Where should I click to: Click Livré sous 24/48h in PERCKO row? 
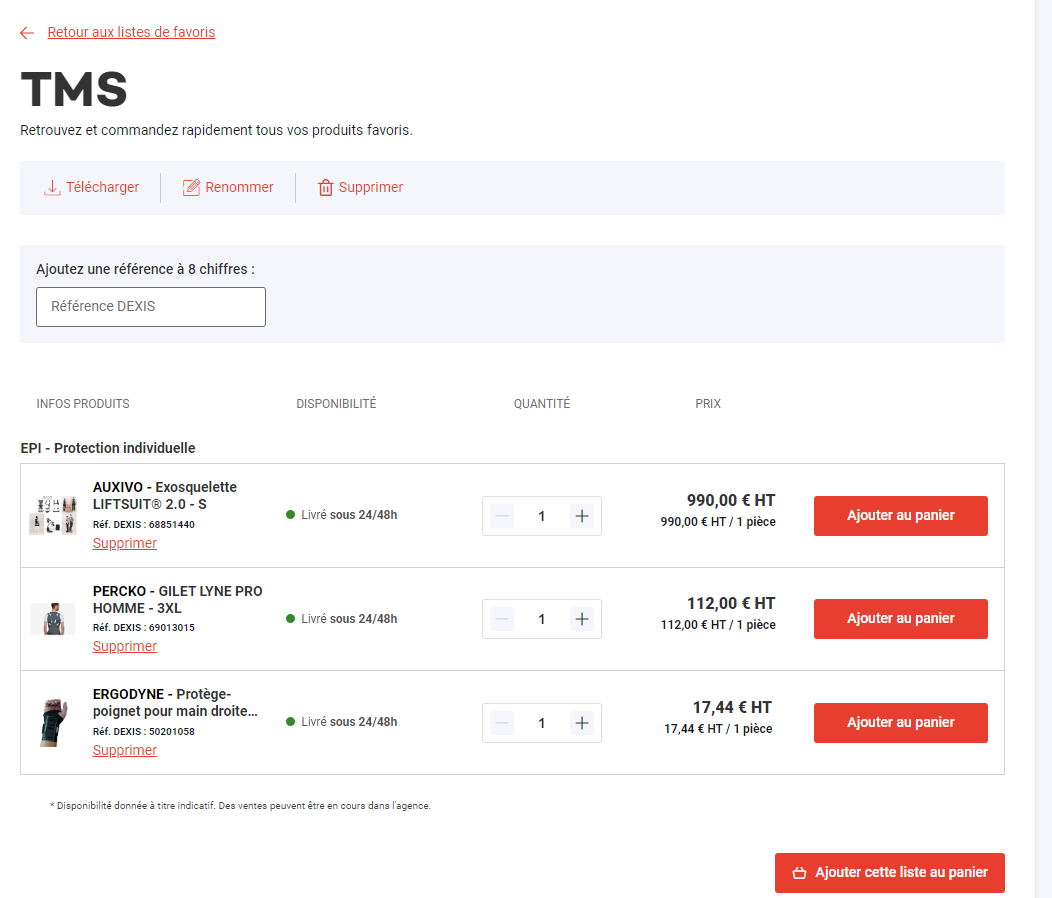point(341,619)
